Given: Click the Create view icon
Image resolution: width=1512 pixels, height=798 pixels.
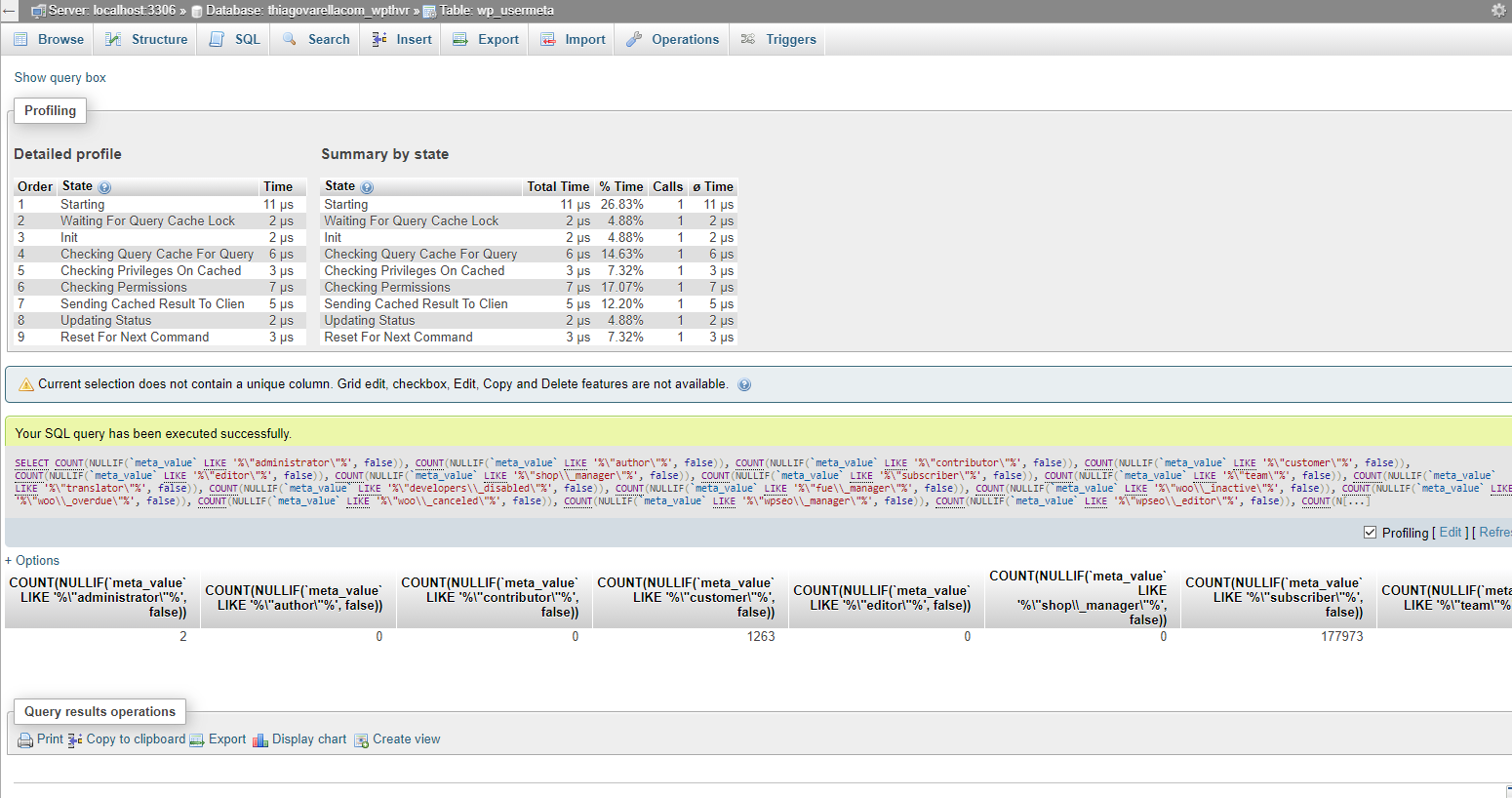Looking at the screenshot, I should [361, 740].
